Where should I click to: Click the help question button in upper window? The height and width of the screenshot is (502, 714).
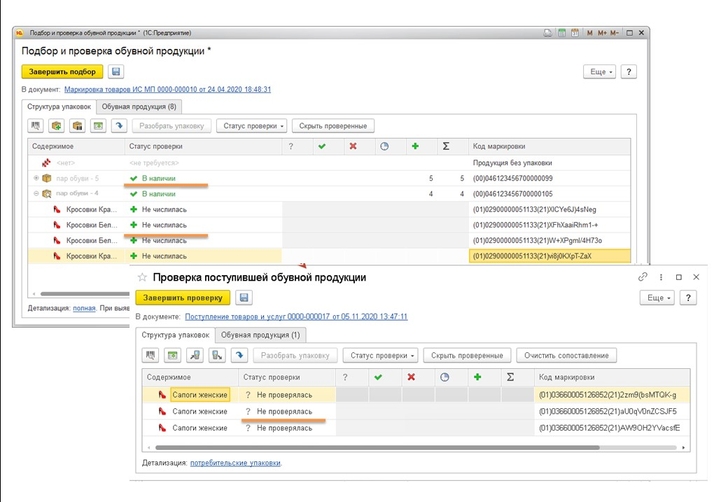point(629,72)
